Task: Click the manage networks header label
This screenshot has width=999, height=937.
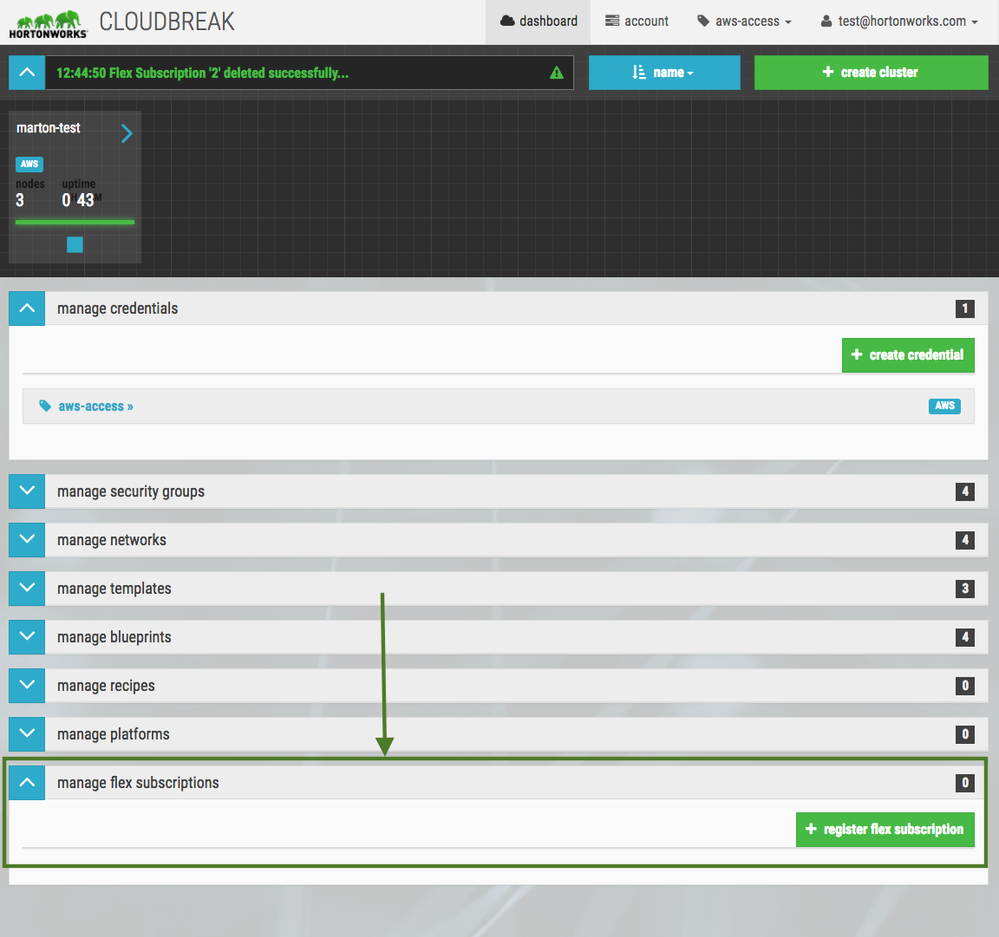Action: pos(111,540)
